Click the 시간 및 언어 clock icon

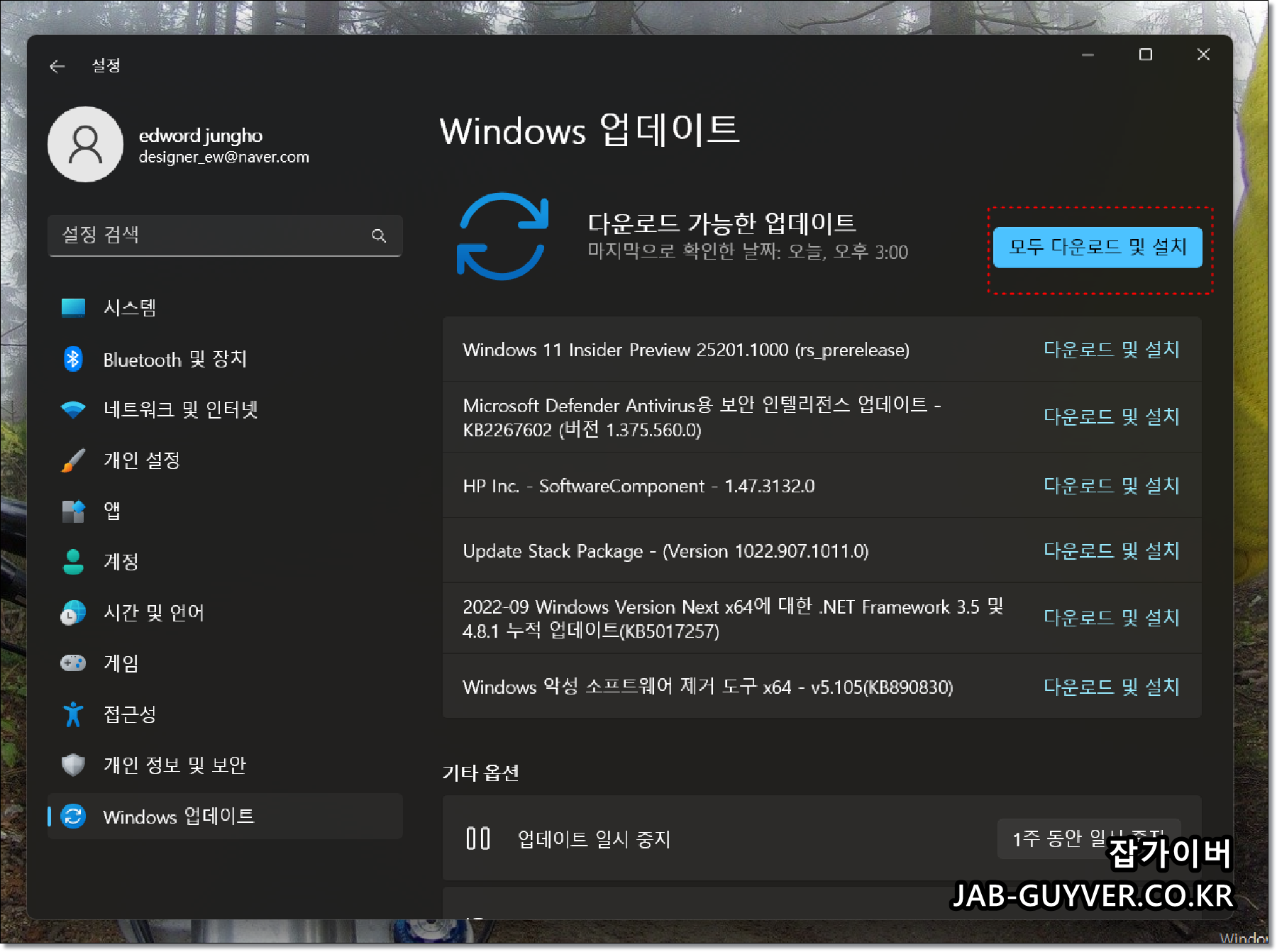point(73,613)
